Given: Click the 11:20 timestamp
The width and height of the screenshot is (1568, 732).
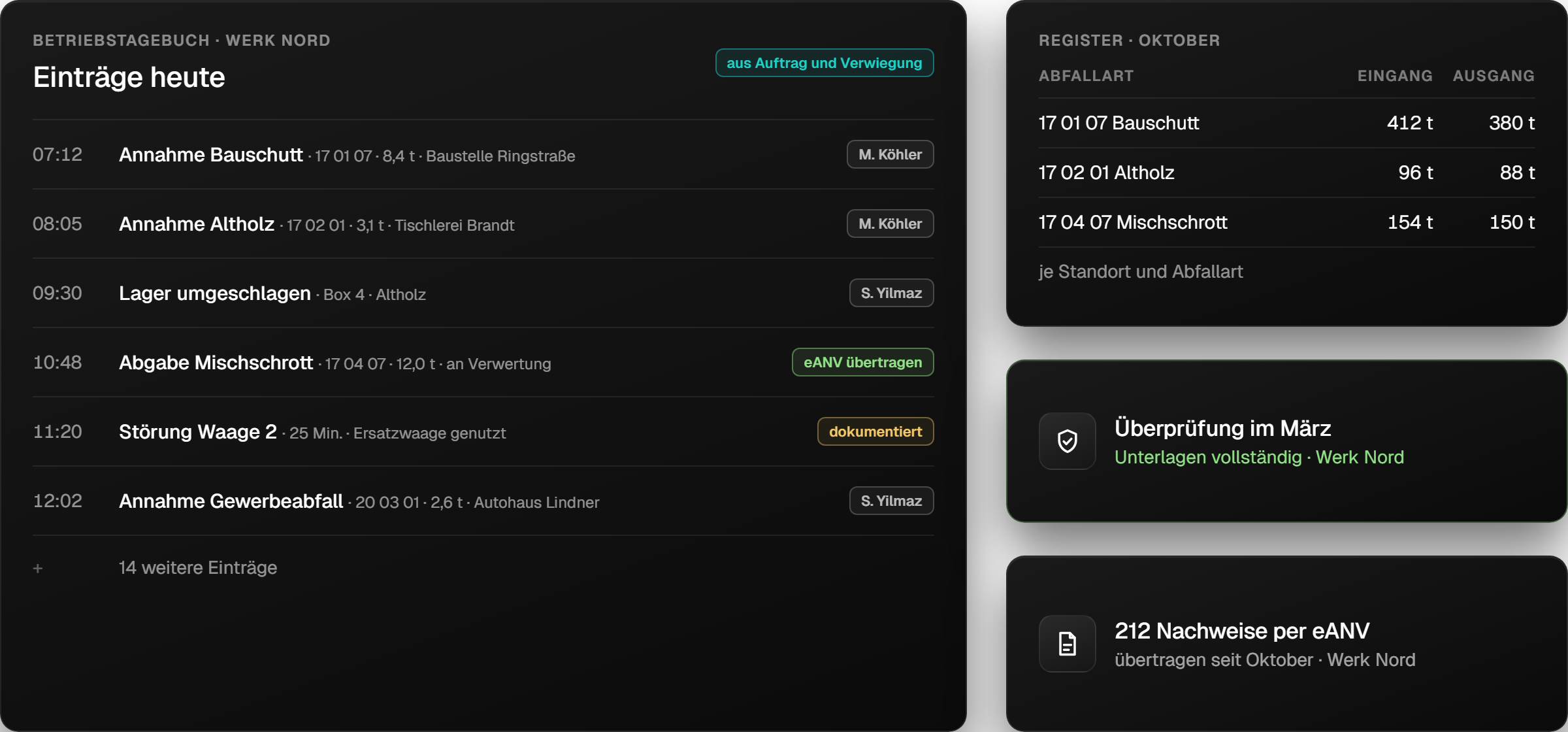Looking at the screenshot, I should (x=57, y=431).
